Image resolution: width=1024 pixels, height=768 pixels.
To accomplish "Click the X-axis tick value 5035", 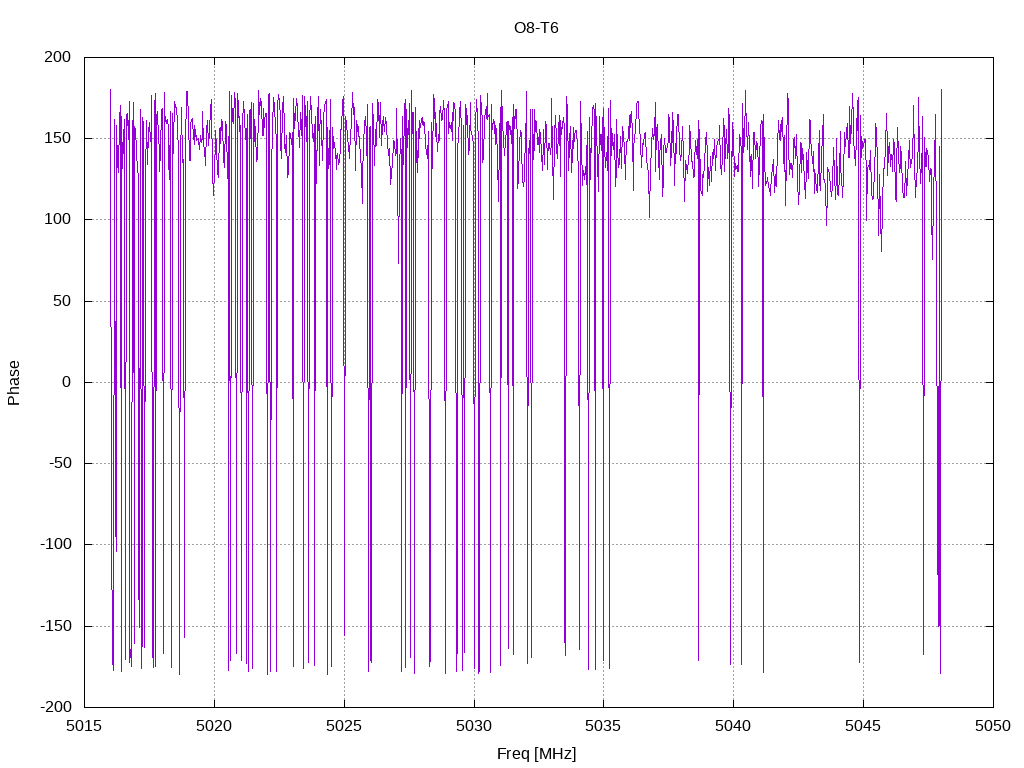I will (x=603, y=726).
